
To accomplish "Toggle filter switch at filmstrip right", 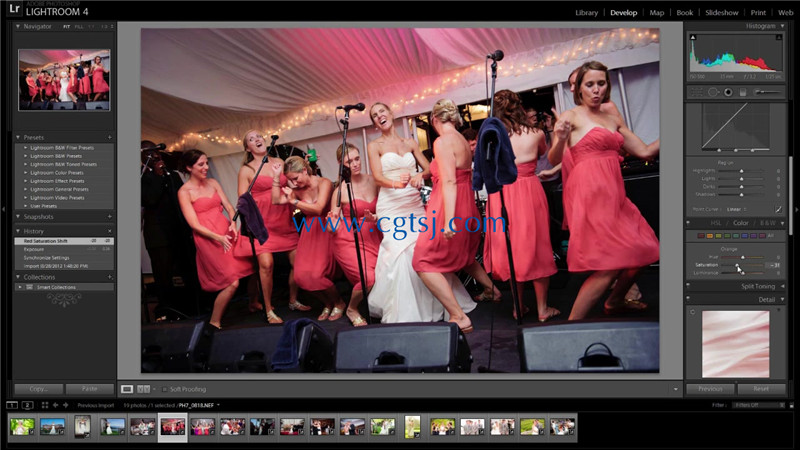I will tap(791, 405).
